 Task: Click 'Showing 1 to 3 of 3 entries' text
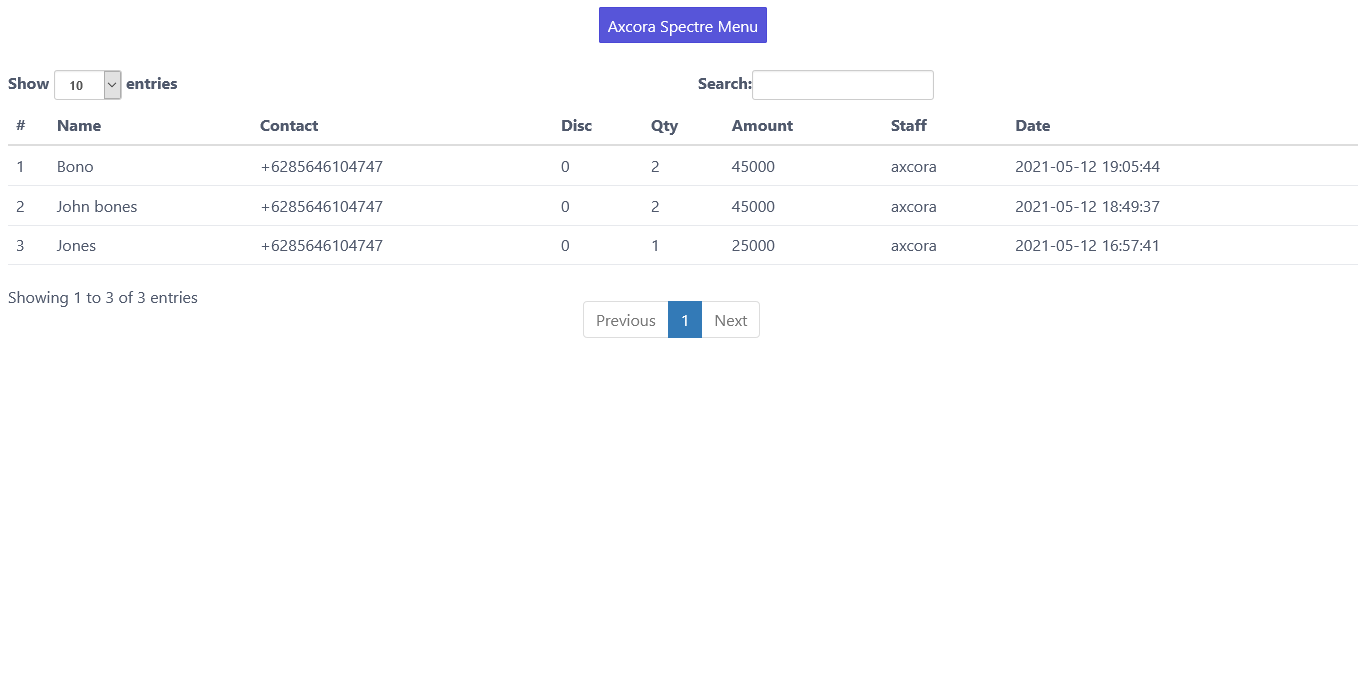pos(103,298)
